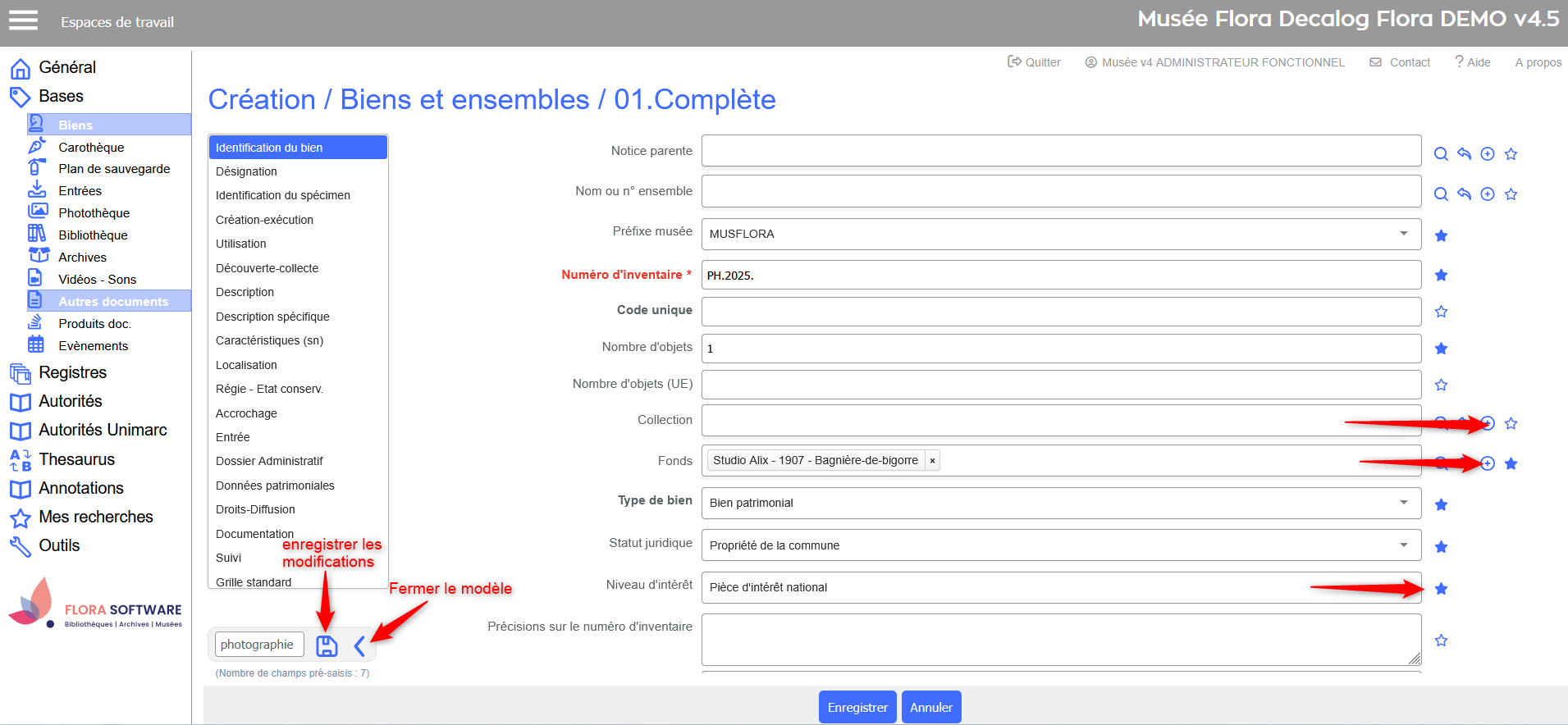Click the Quitter link
This screenshot has height=725, width=1568.
pyautogui.click(x=1034, y=62)
